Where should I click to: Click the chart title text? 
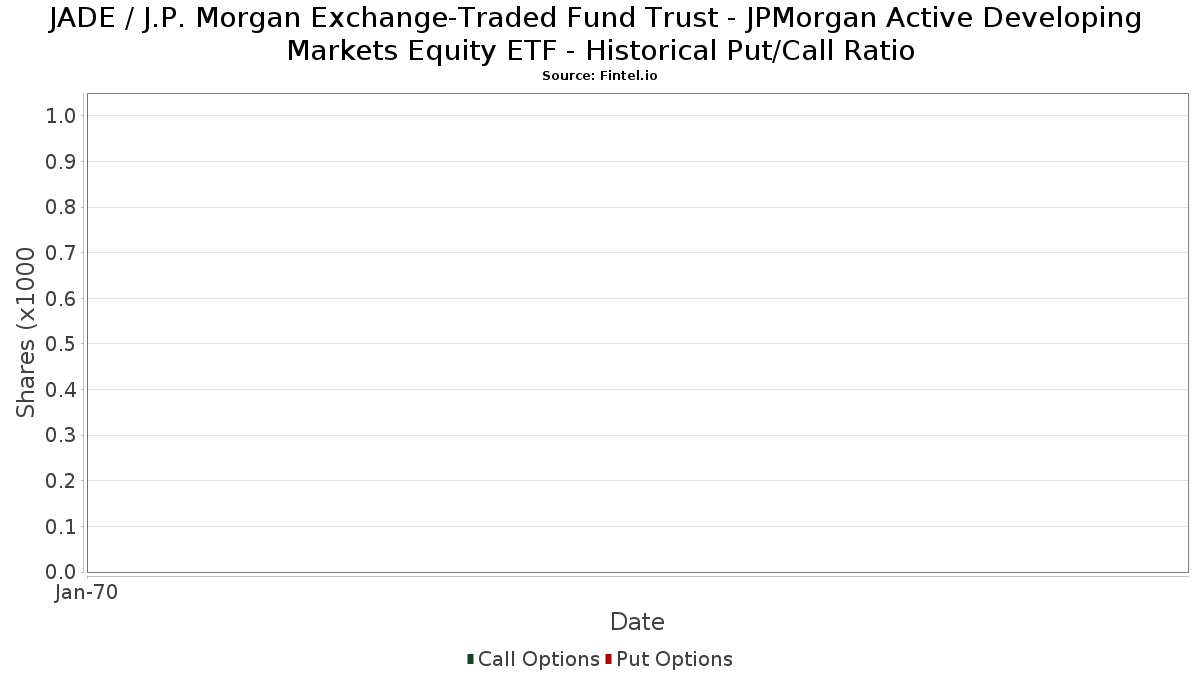click(600, 34)
